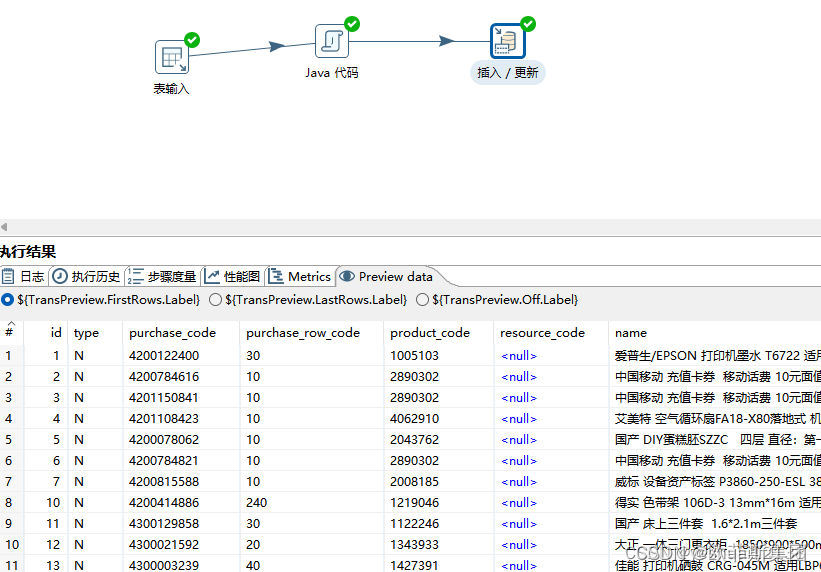Image resolution: width=821 pixels, height=572 pixels.
Task: Open the 日志 tab
Action: click(24, 276)
